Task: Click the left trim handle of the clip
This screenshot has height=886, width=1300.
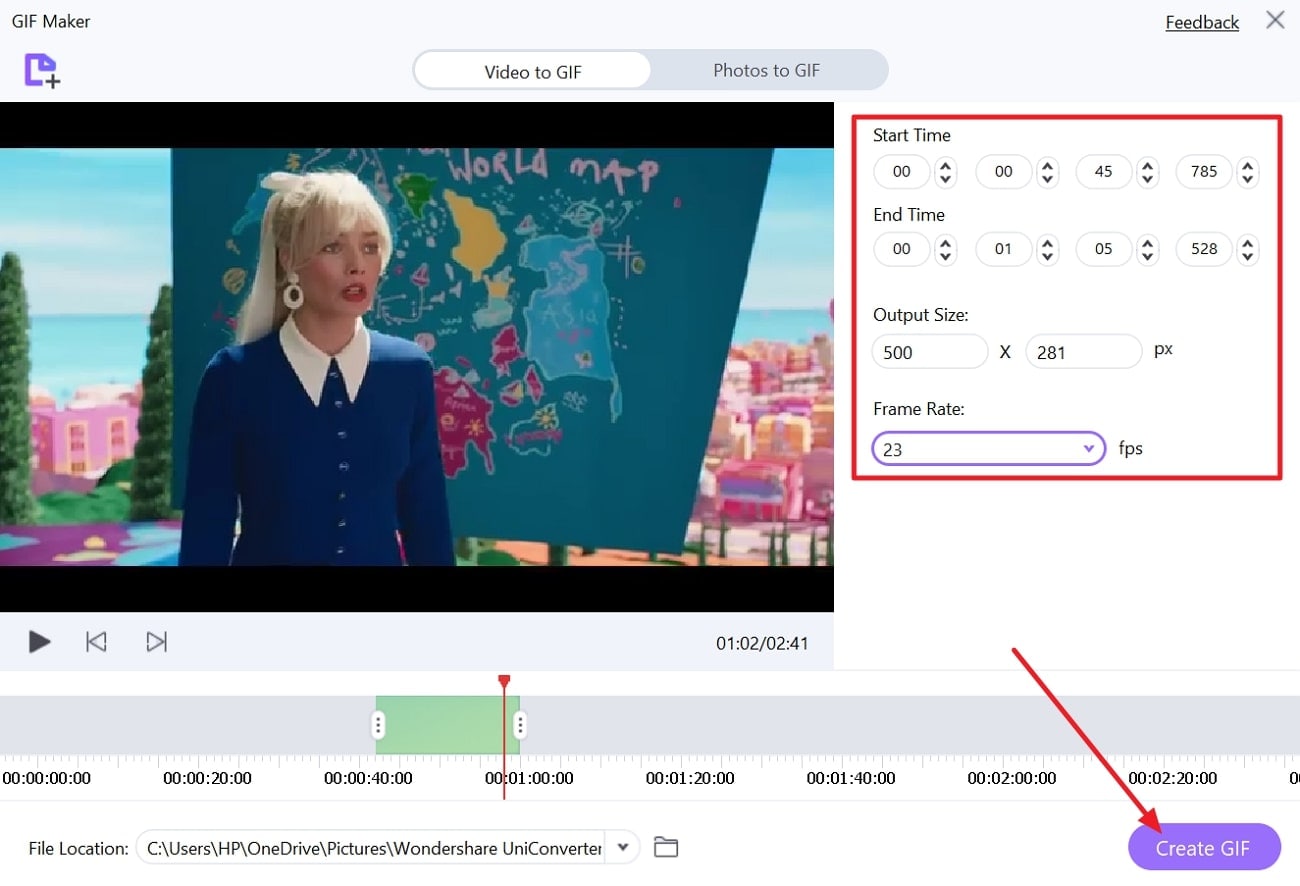Action: coord(378,724)
